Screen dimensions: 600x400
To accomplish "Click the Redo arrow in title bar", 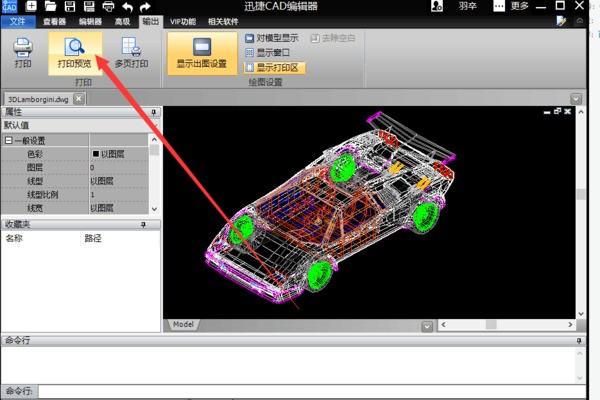I will [146, 7].
